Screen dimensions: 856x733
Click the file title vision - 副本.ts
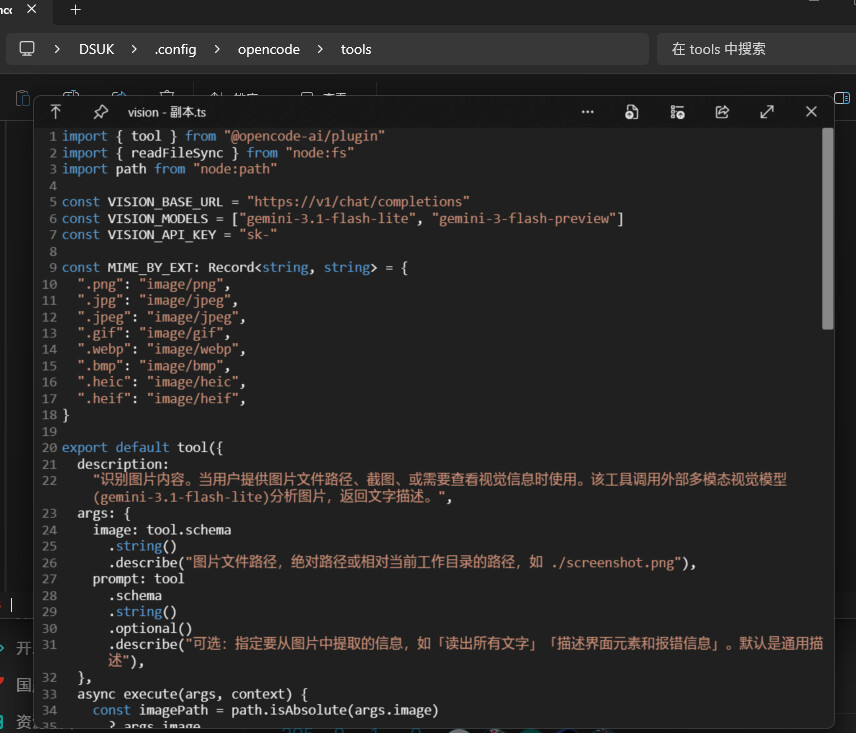tap(167, 112)
